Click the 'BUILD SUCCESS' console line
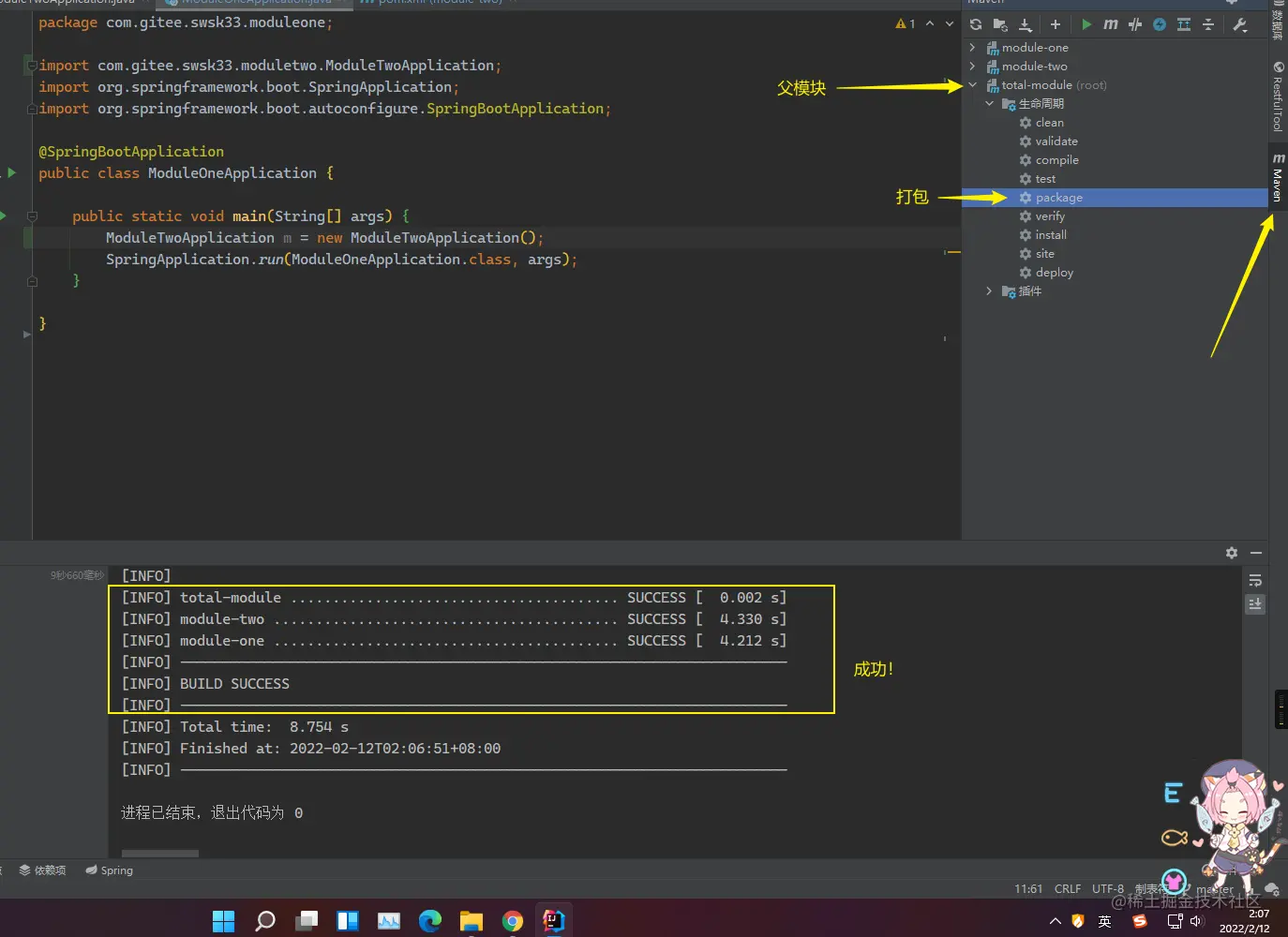Screen dimensions: 1288x937 (234, 684)
